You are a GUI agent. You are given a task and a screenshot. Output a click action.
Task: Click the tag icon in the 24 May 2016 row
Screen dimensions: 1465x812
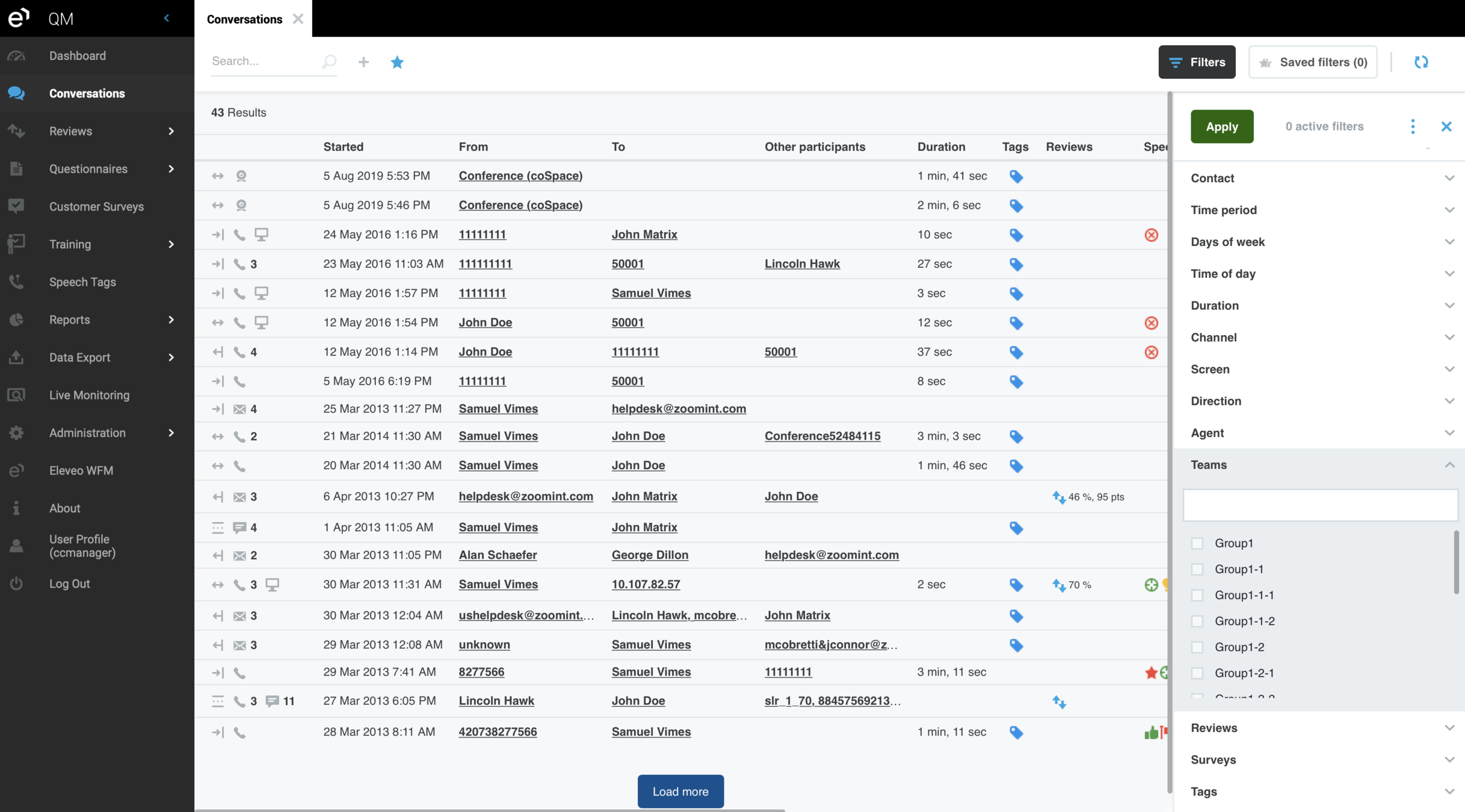point(1016,235)
